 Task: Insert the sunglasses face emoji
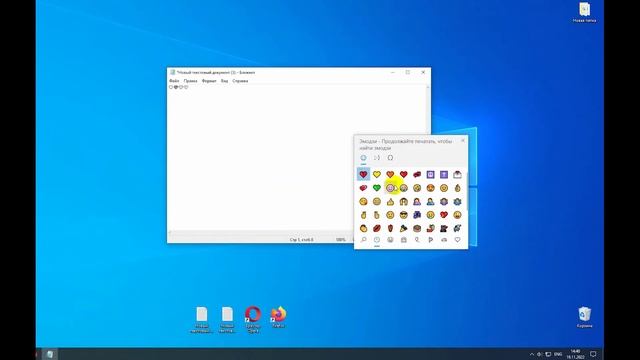point(404,215)
